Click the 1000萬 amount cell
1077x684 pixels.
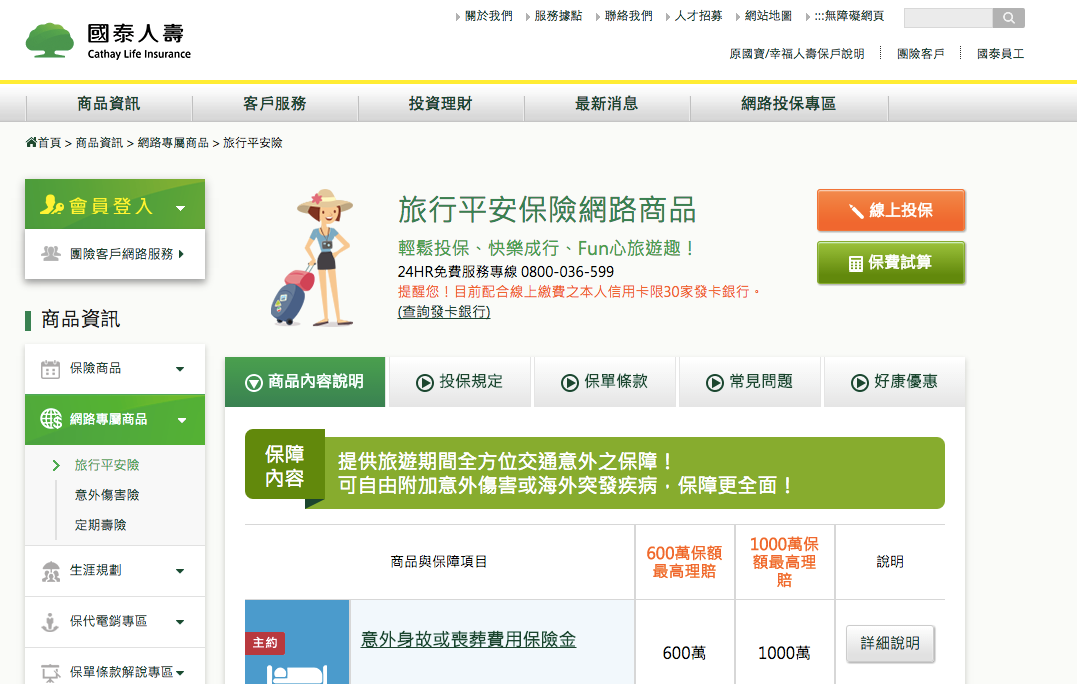[784, 653]
